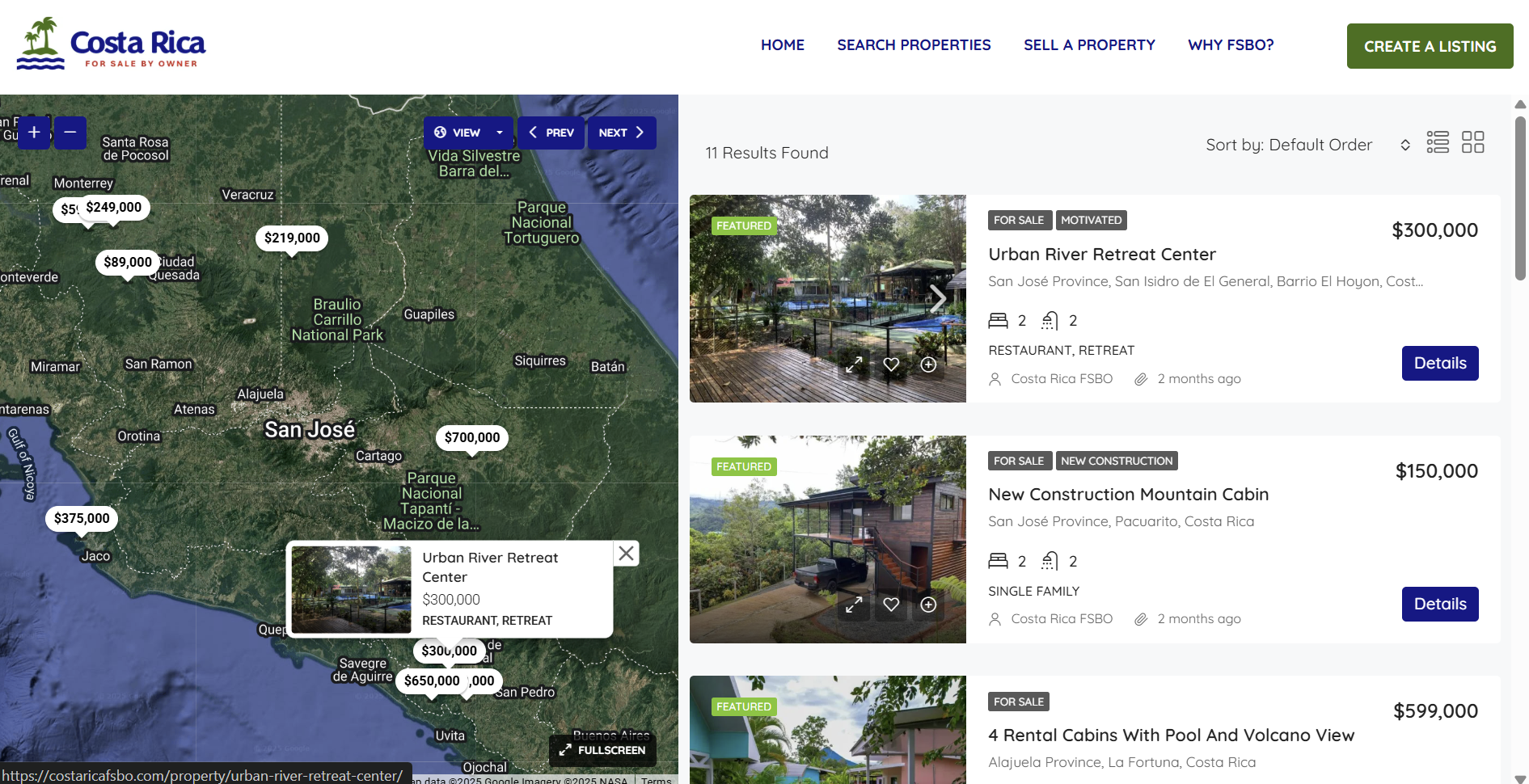This screenshot has width=1529, height=784.
Task: Show next photo of Urban River Retreat
Action: click(938, 298)
